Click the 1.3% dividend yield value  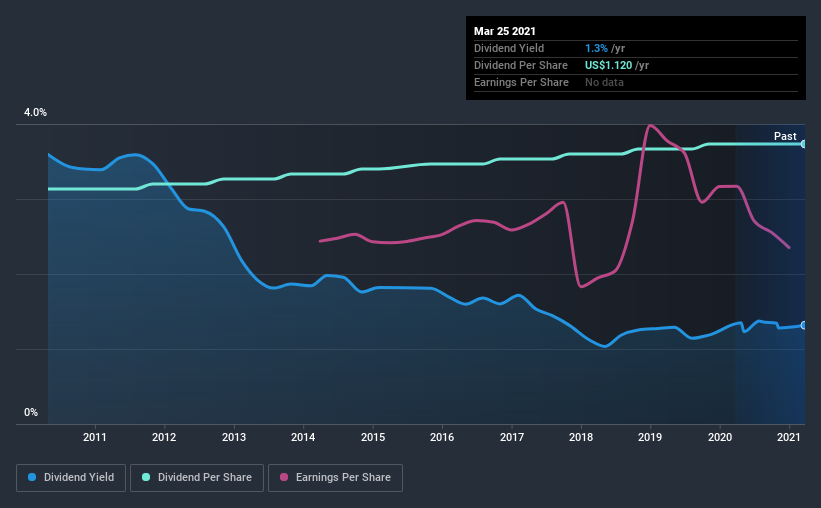point(594,48)
